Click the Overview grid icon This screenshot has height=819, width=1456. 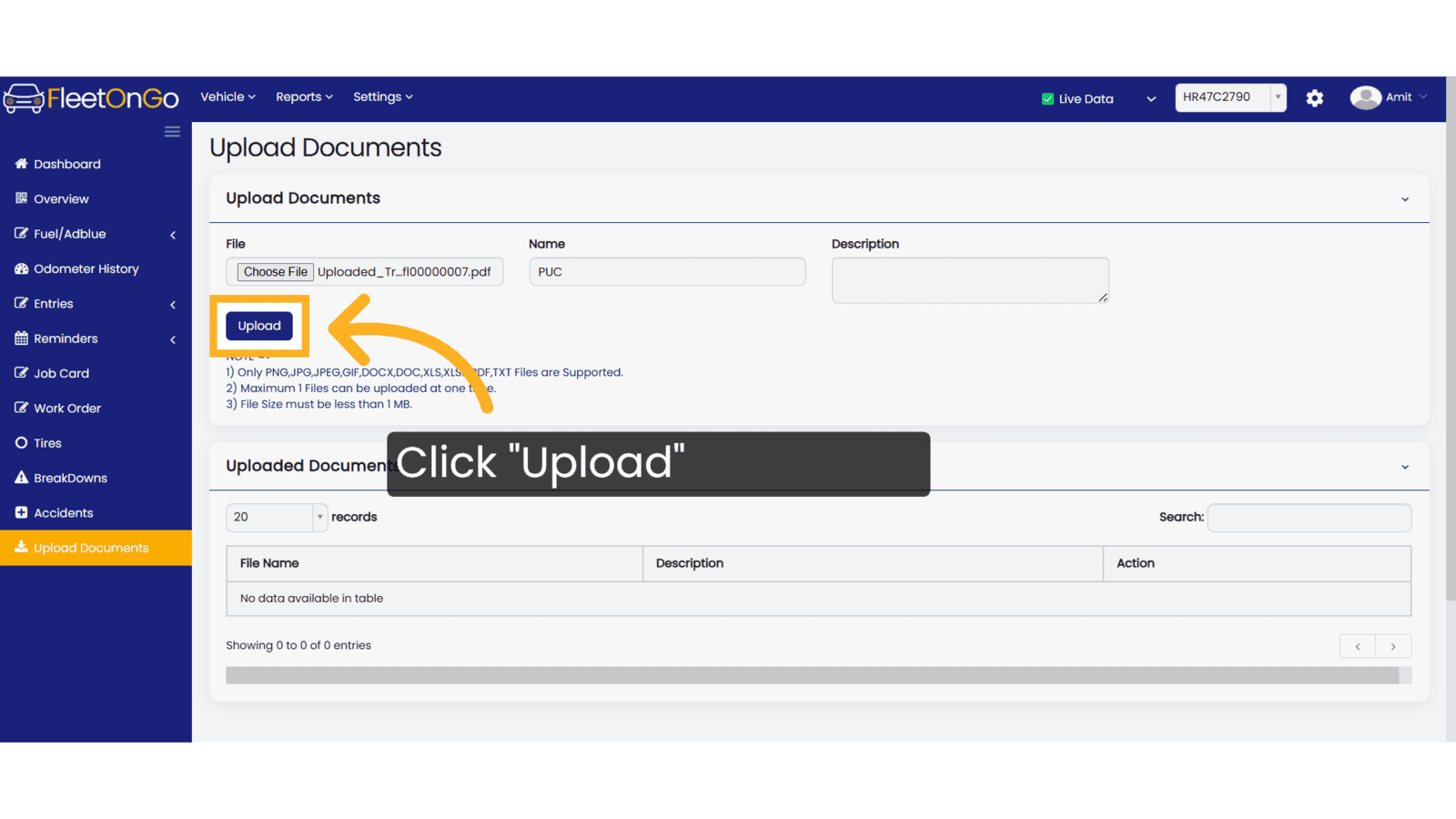[x=21, y=198]
